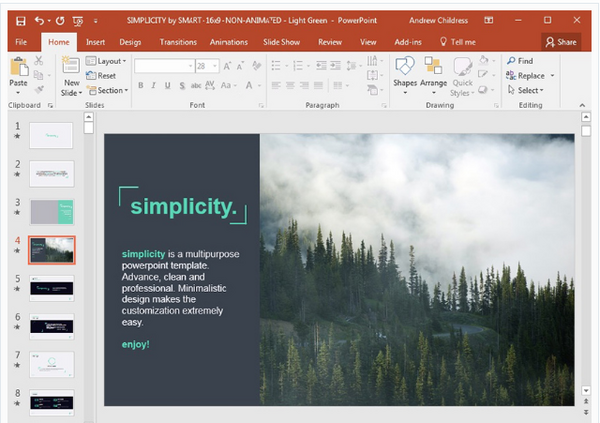Increase list indent level
Viewport: 600px width, 423px height.
[x=336, y=66]
